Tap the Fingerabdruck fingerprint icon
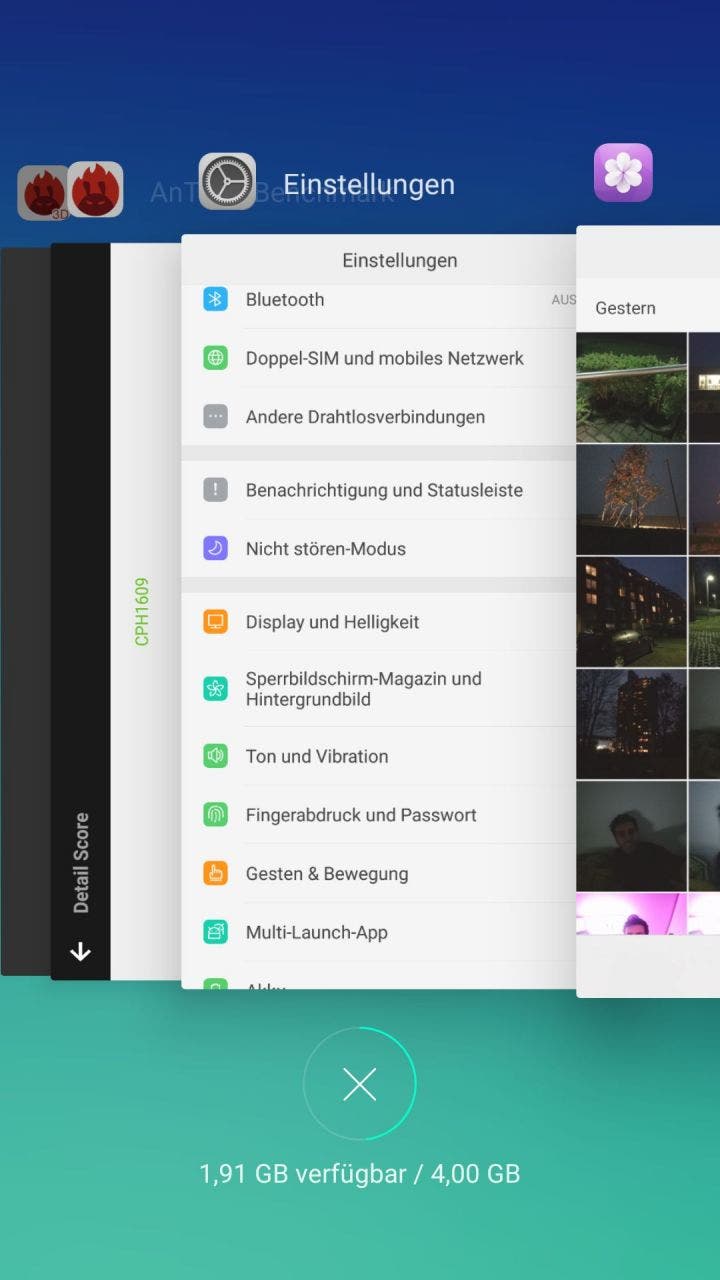 [215, 815]
